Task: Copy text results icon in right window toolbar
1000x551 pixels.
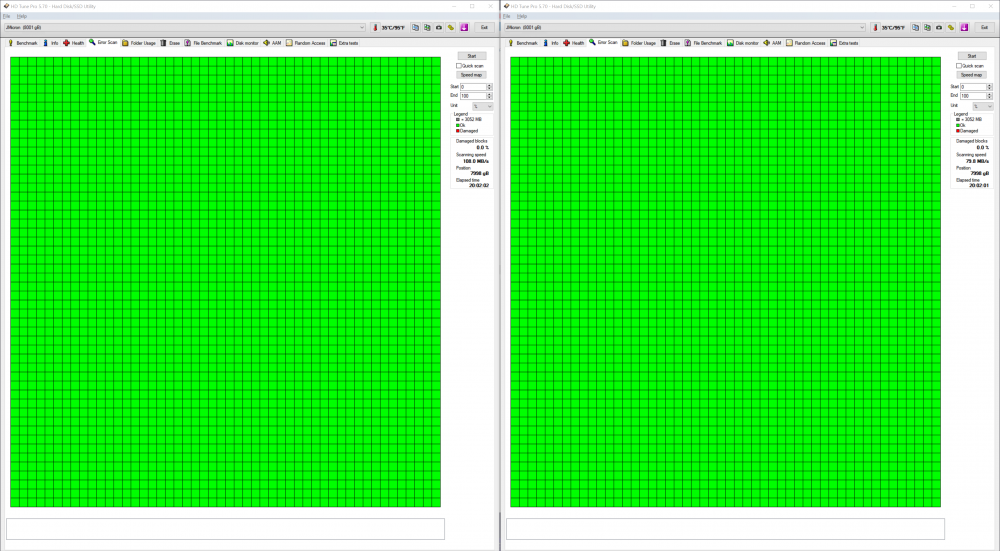Action: click(915, 27)
